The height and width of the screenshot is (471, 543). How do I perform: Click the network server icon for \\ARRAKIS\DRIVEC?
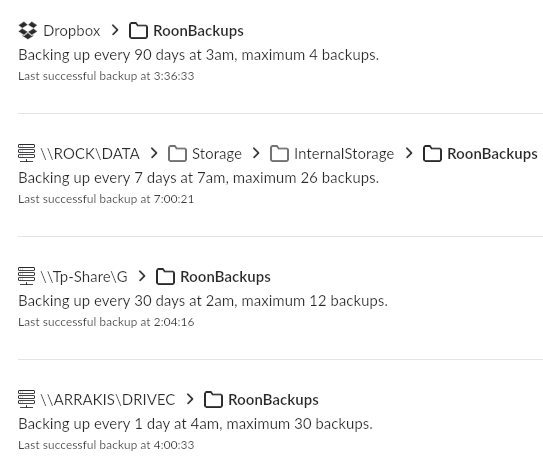(27, 399)
